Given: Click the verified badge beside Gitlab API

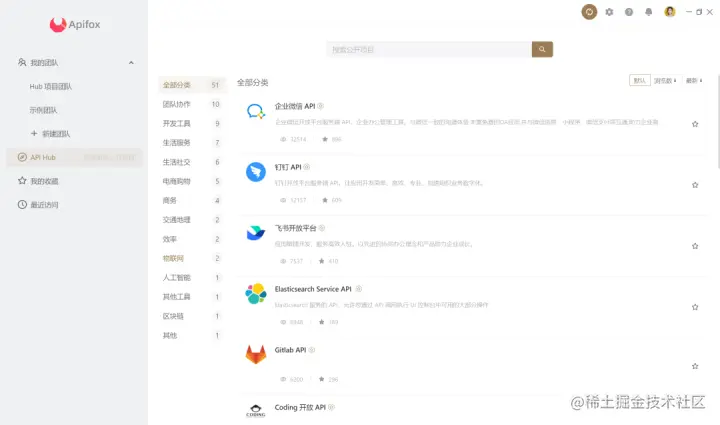Looking at the screenshot, I should pyautogui.click(x=312, y=350).
